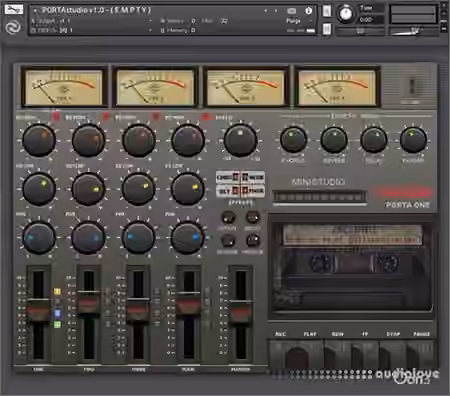Click channel two's orange EQ high knob

(88, 140)
